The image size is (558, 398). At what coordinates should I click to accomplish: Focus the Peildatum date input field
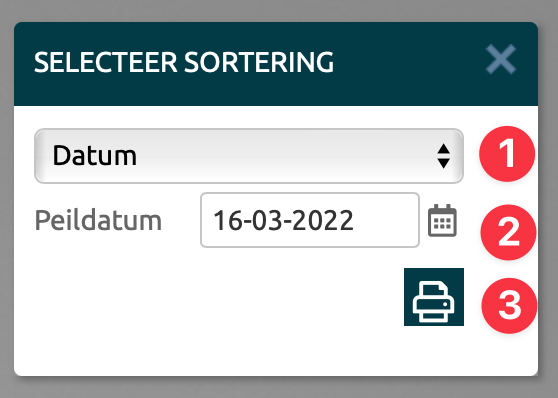tap(310, 220)
